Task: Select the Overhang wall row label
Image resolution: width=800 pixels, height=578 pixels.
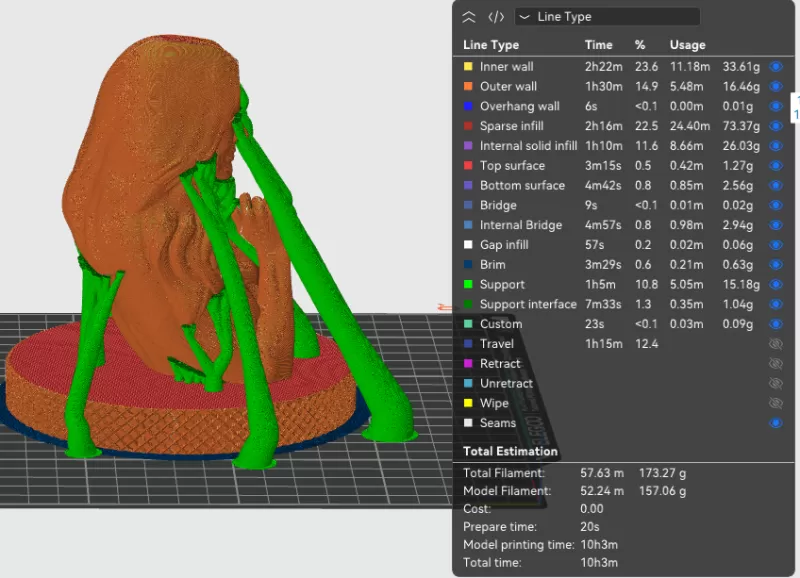Action: point(519,106)
